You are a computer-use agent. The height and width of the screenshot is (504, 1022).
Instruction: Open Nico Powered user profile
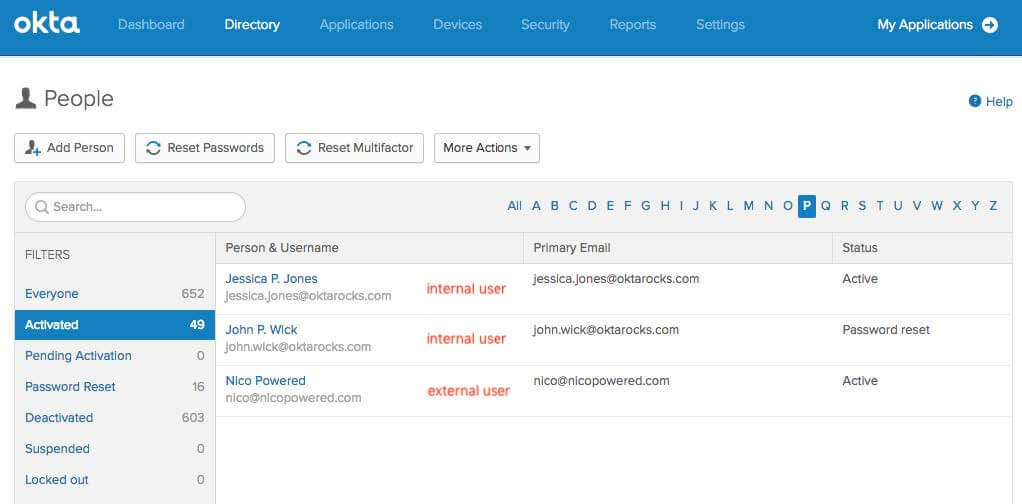[x=265, y=381]
